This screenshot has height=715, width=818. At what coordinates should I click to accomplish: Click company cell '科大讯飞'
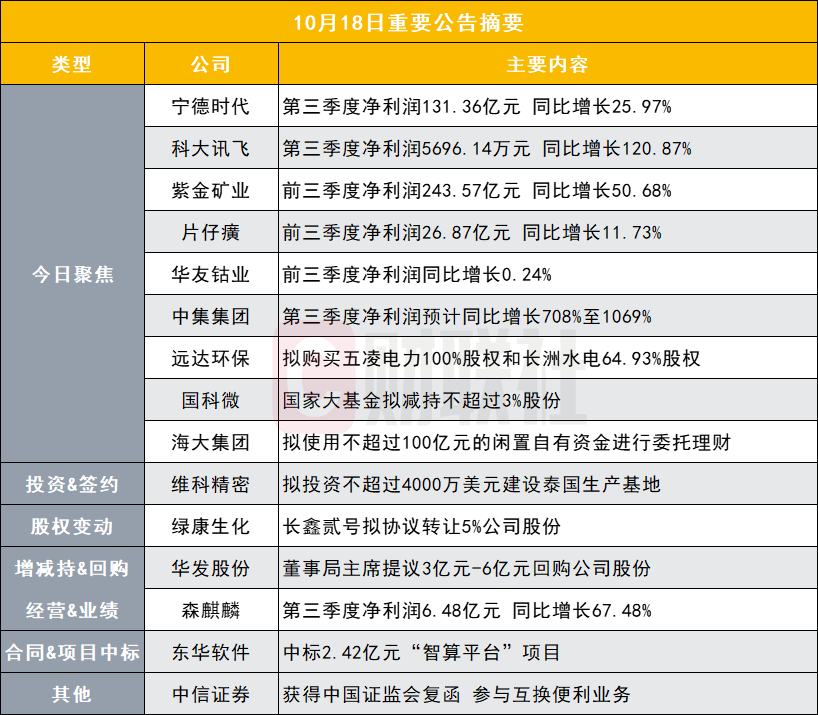click(x=211, y=149)
